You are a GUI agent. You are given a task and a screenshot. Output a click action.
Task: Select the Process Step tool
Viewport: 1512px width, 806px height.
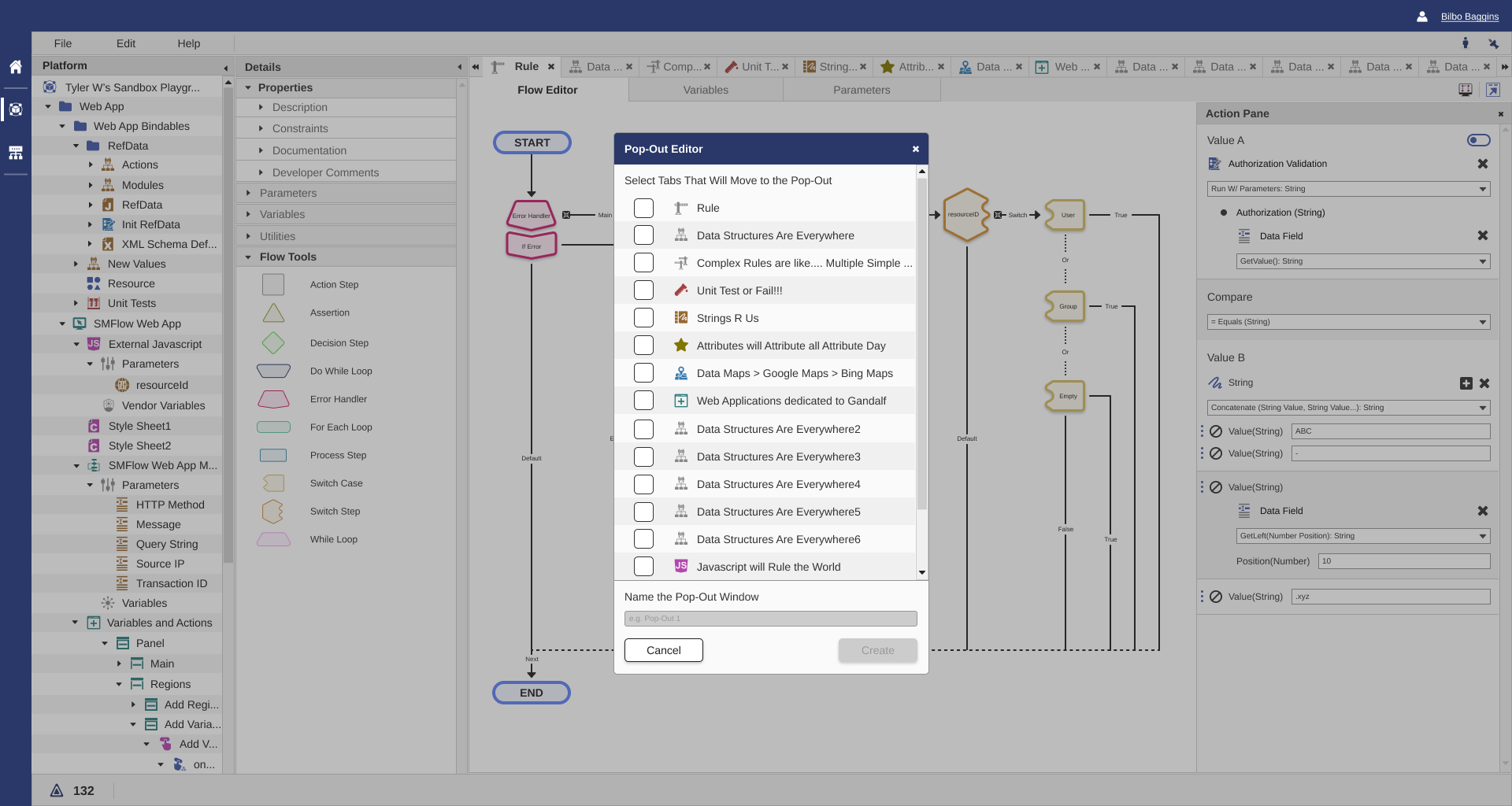coord(273,455)
